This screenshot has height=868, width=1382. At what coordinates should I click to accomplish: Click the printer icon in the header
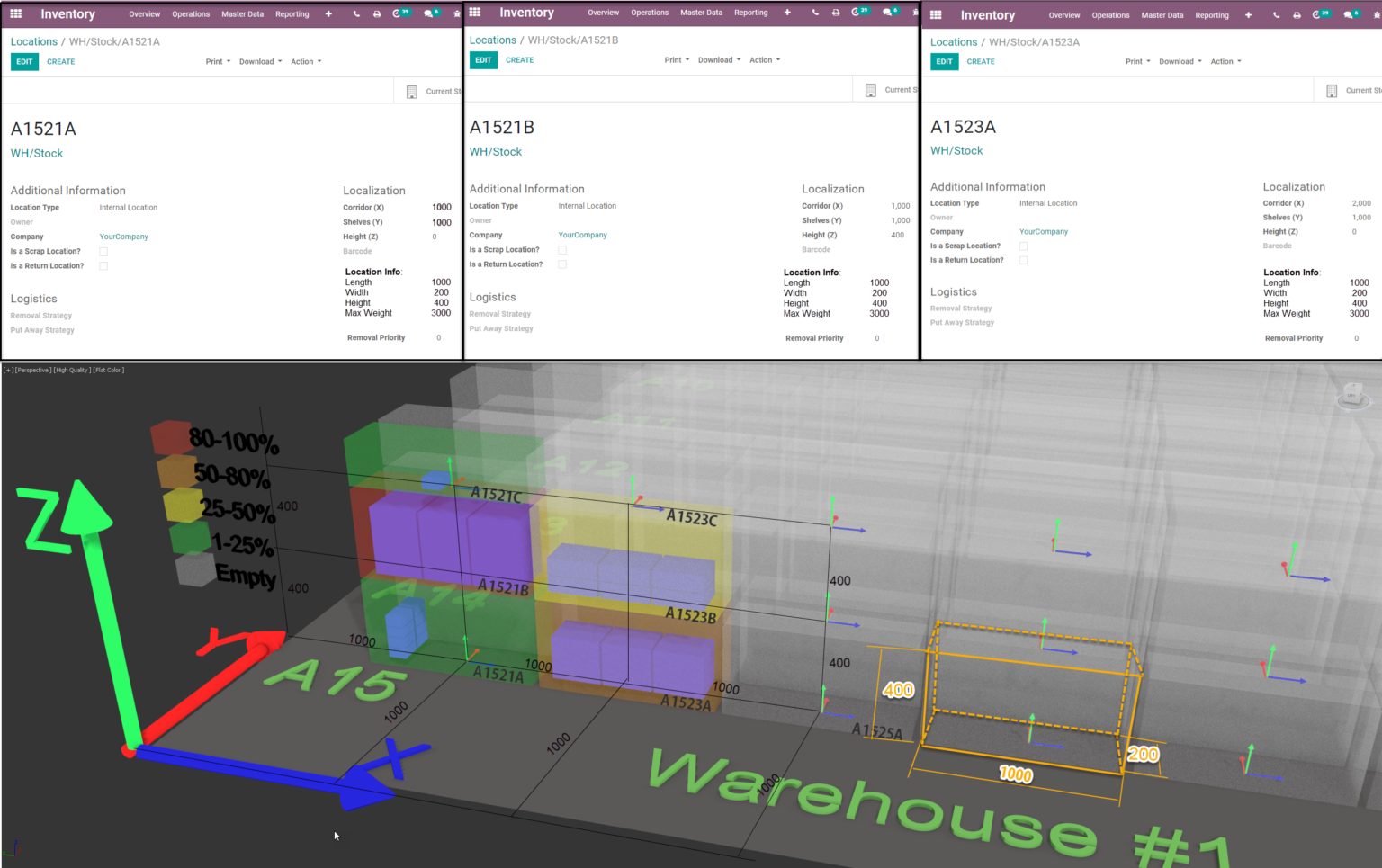377,13
